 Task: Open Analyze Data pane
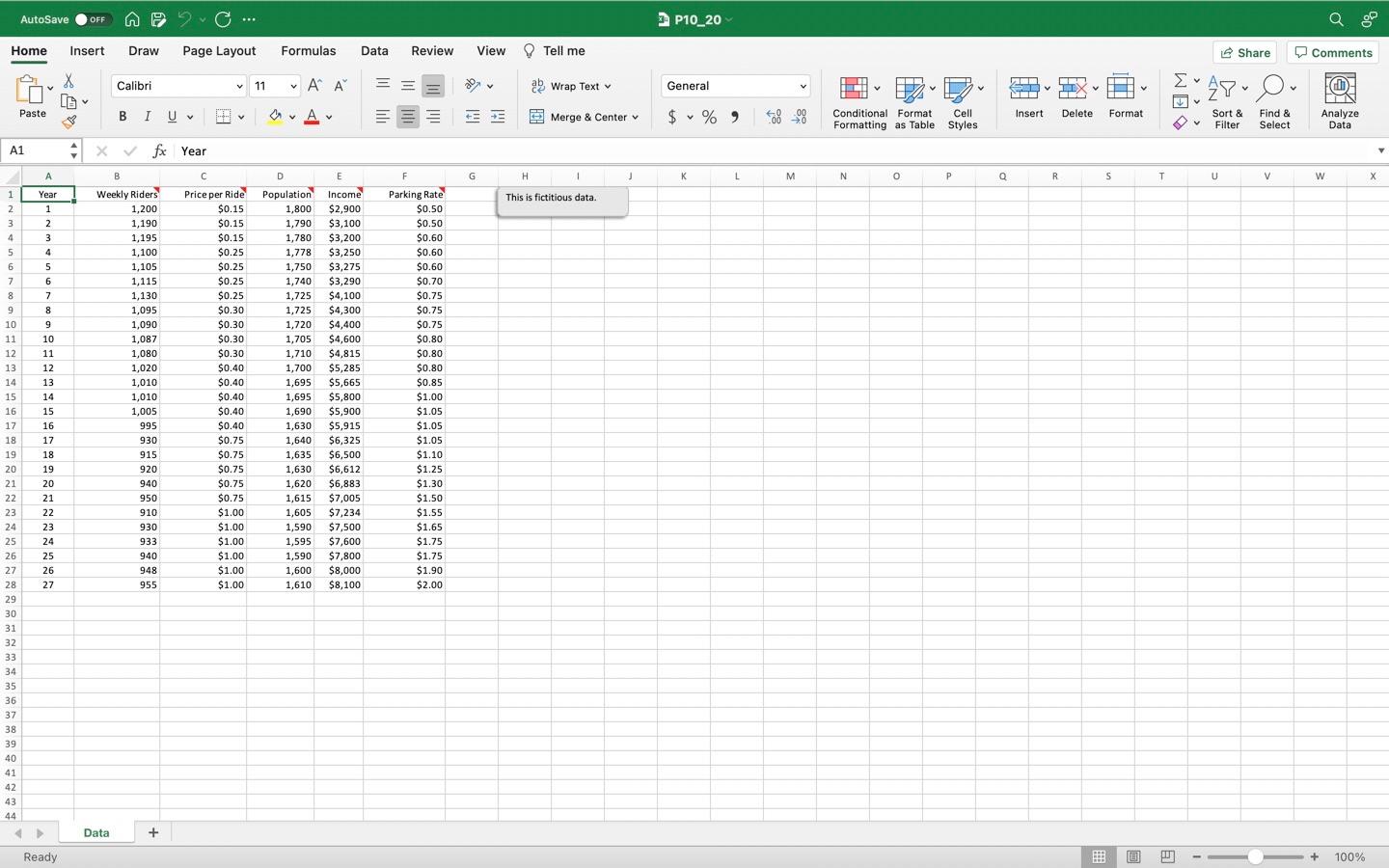pyautogui.click(x=1340, y=101)
